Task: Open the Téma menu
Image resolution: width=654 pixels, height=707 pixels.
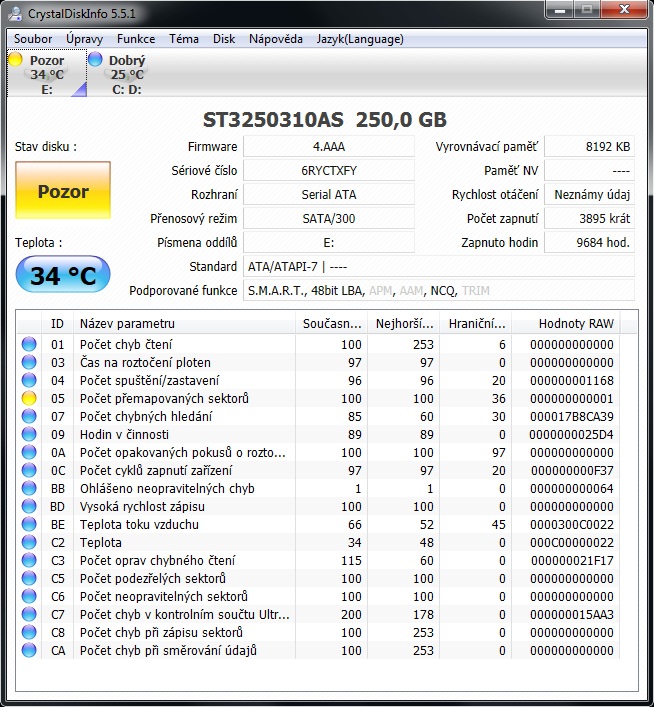Action: pyautogui.click(x=184, y=39)
